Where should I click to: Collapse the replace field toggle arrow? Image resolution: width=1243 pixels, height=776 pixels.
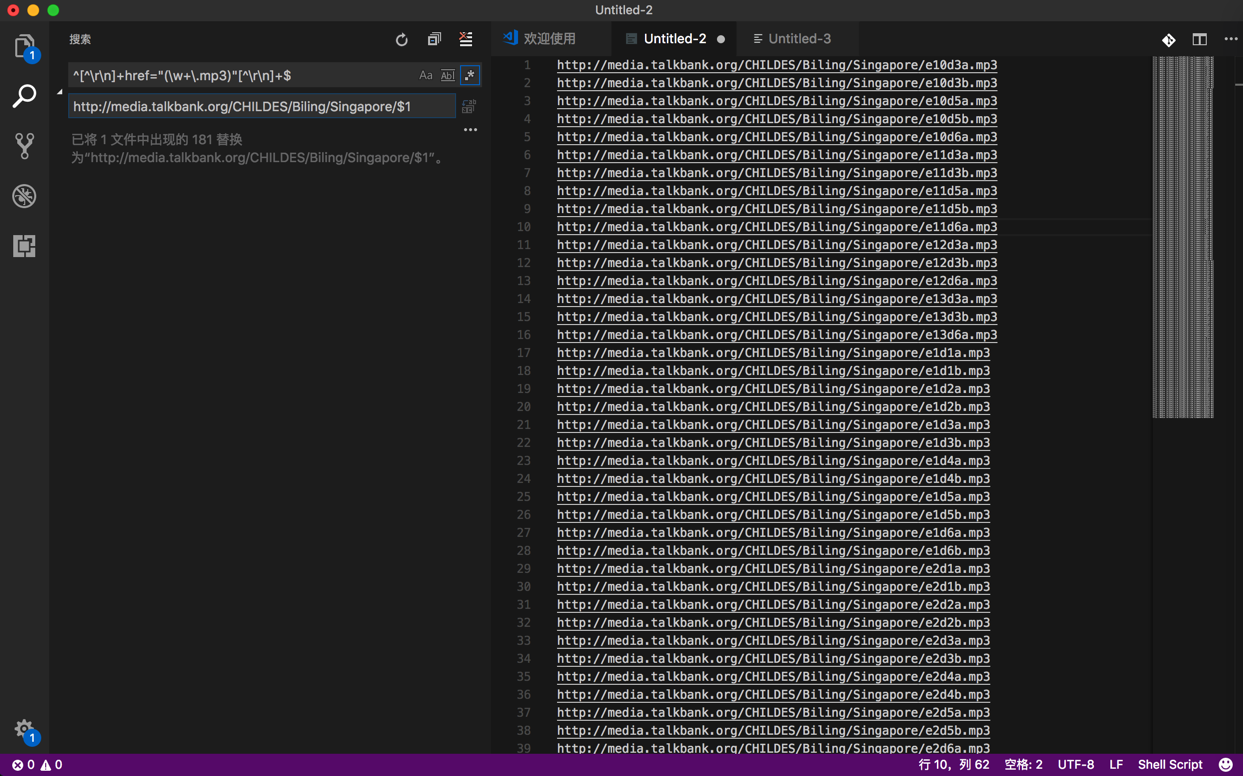(60, 92)
